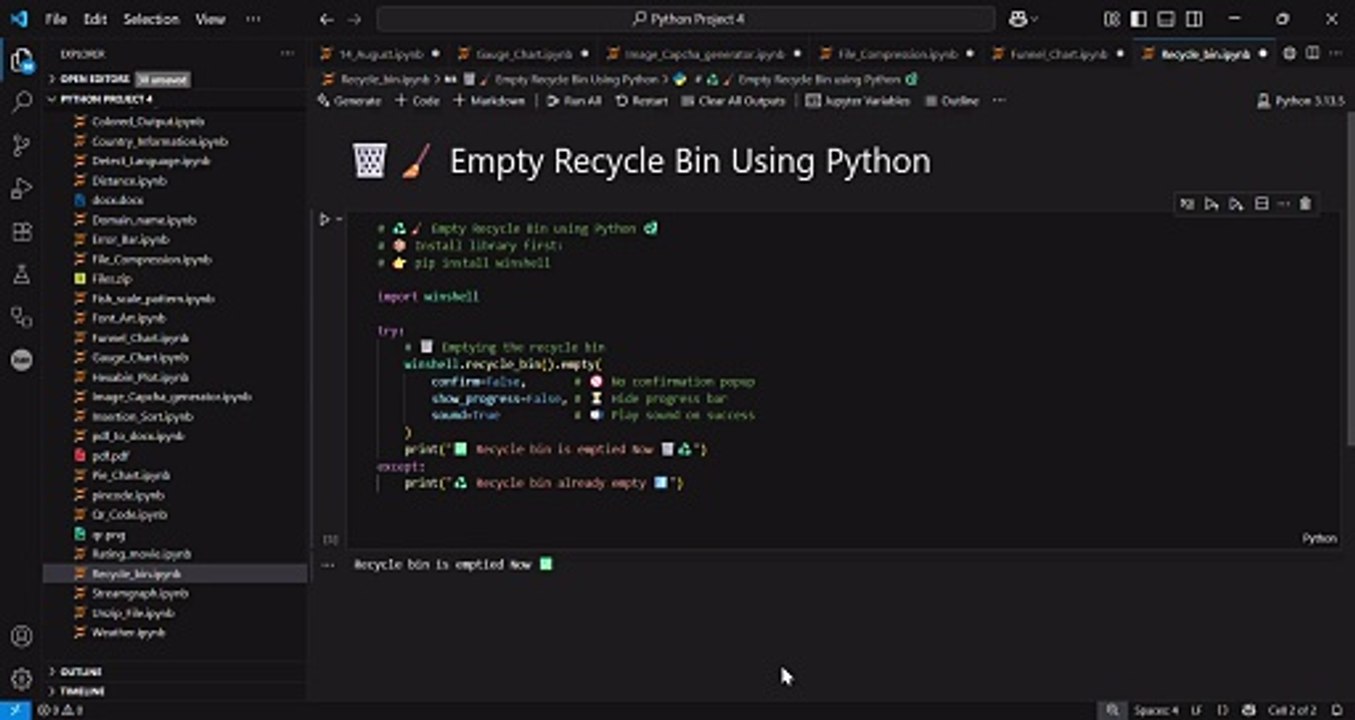This screenshot has height=720, width=1355.
Task: Add a new Code cell
Action: pyautogui.click(x=417, y=101)
